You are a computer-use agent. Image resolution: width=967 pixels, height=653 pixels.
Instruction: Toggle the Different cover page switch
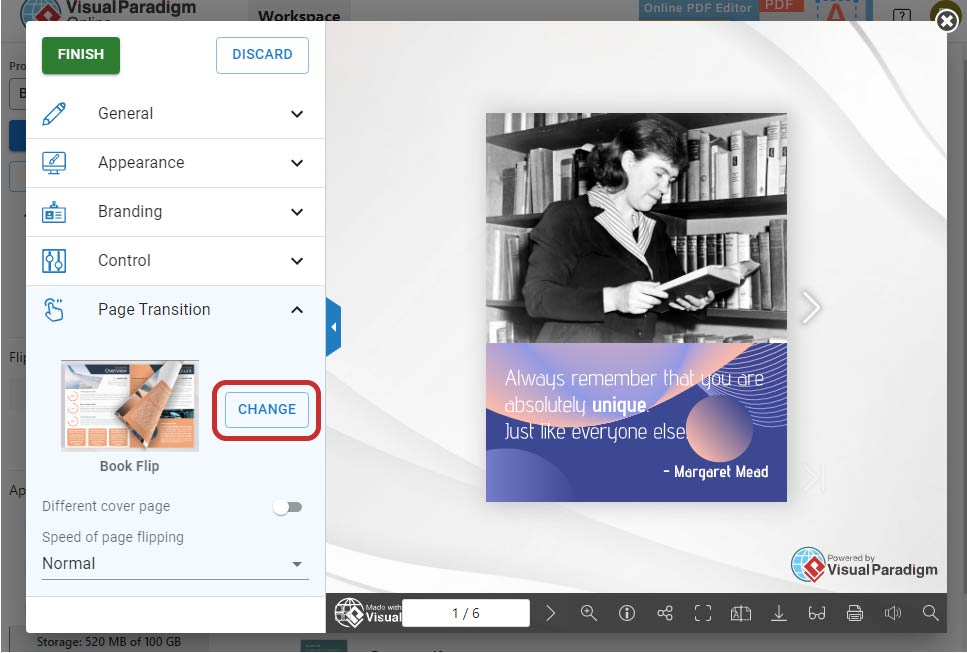coord(288,507)
